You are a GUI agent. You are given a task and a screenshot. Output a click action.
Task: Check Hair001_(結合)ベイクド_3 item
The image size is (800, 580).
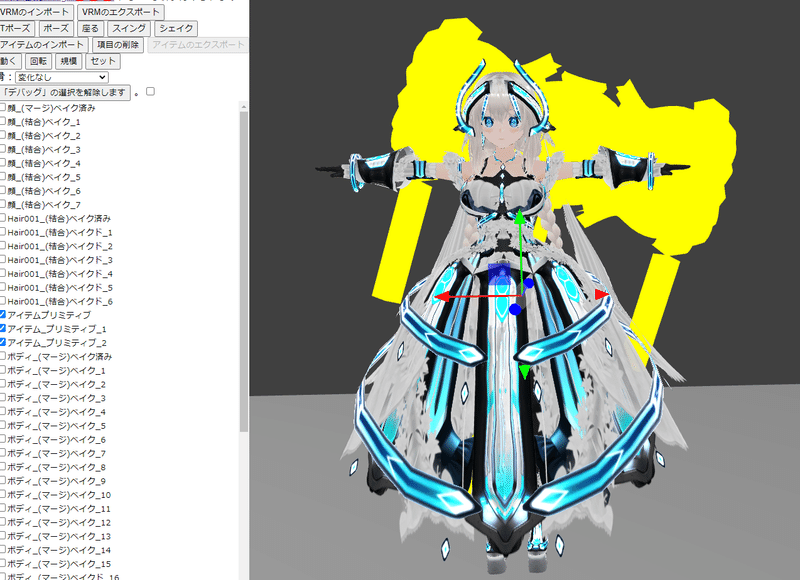pos(3,259)
